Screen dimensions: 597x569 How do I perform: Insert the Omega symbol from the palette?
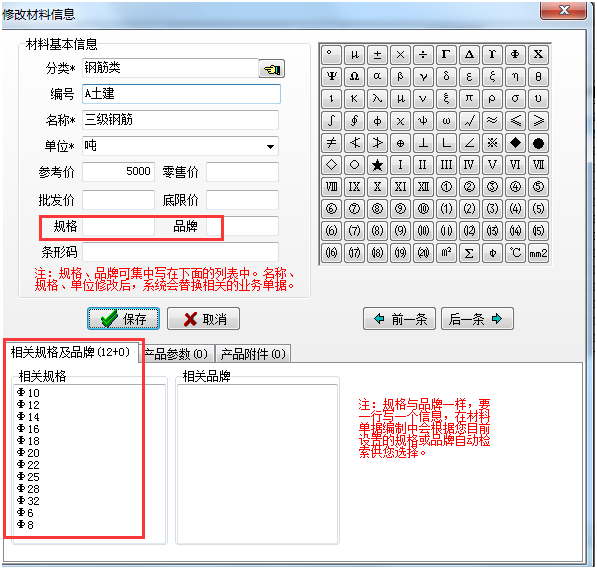point(354,77)
